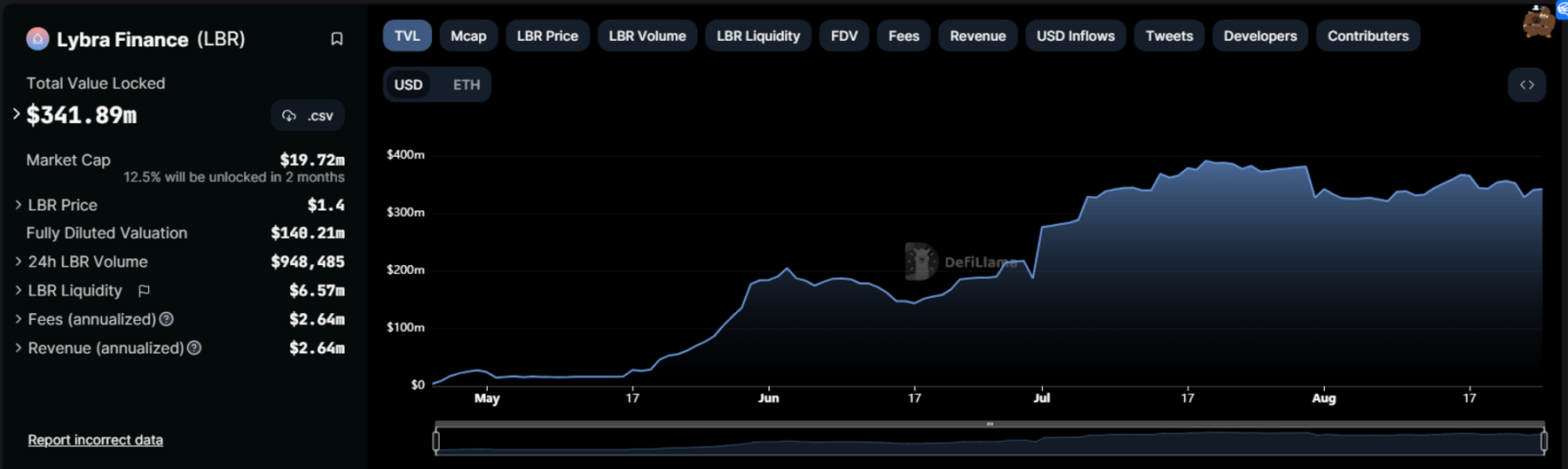Click left handle of chart range slider
Viewport: 1568px width, 469px height.
point(436,441)
